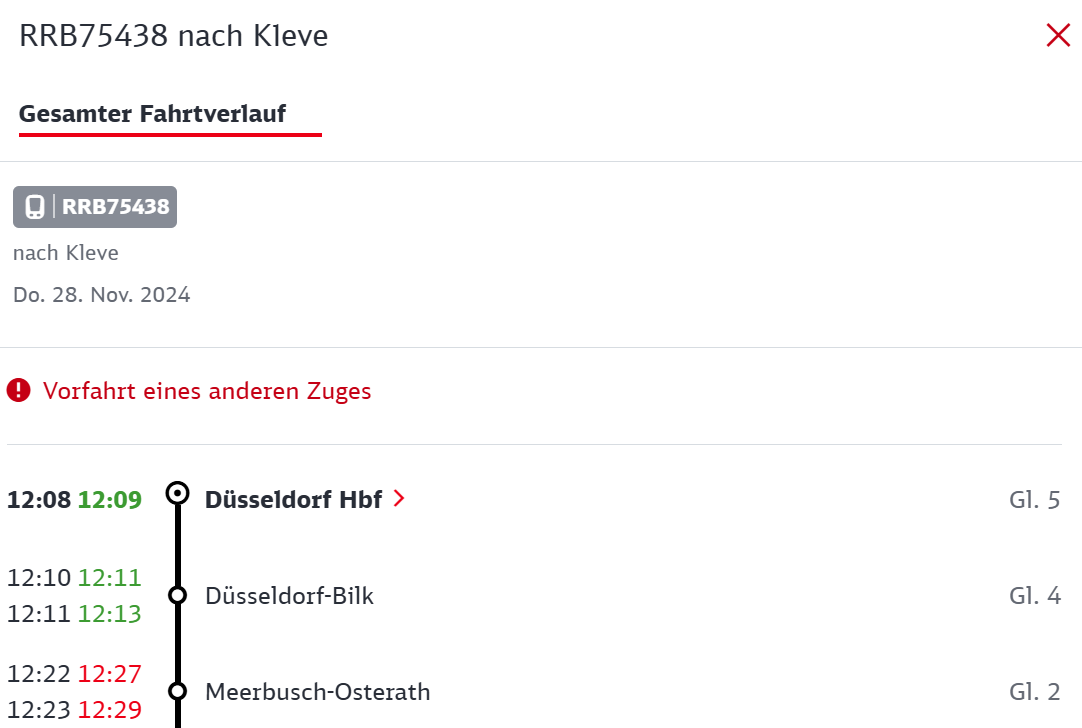Screen dimensions: 1082x728
Task: Select the Düsseldorf-Bilk stop name
Action: coord(289,596)
